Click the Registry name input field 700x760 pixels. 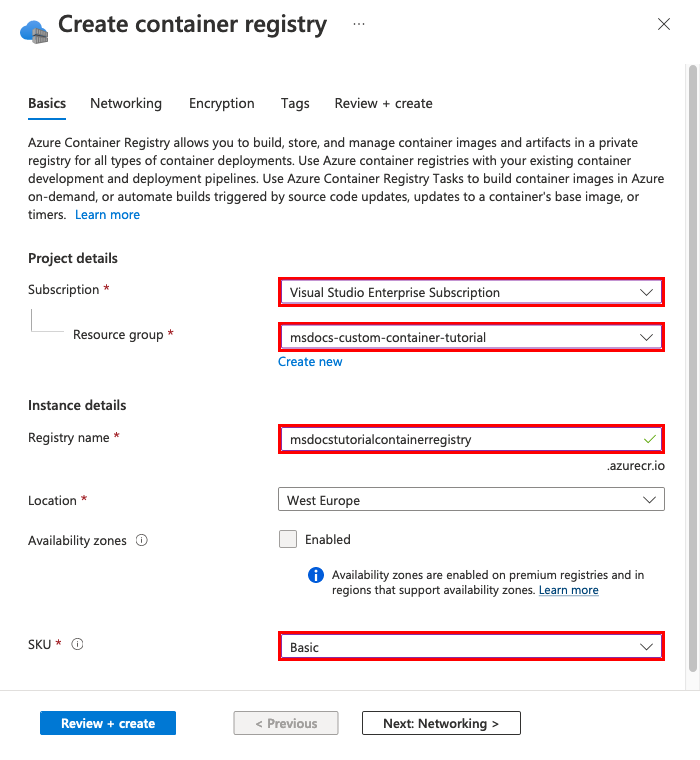(x=460, y=439)
